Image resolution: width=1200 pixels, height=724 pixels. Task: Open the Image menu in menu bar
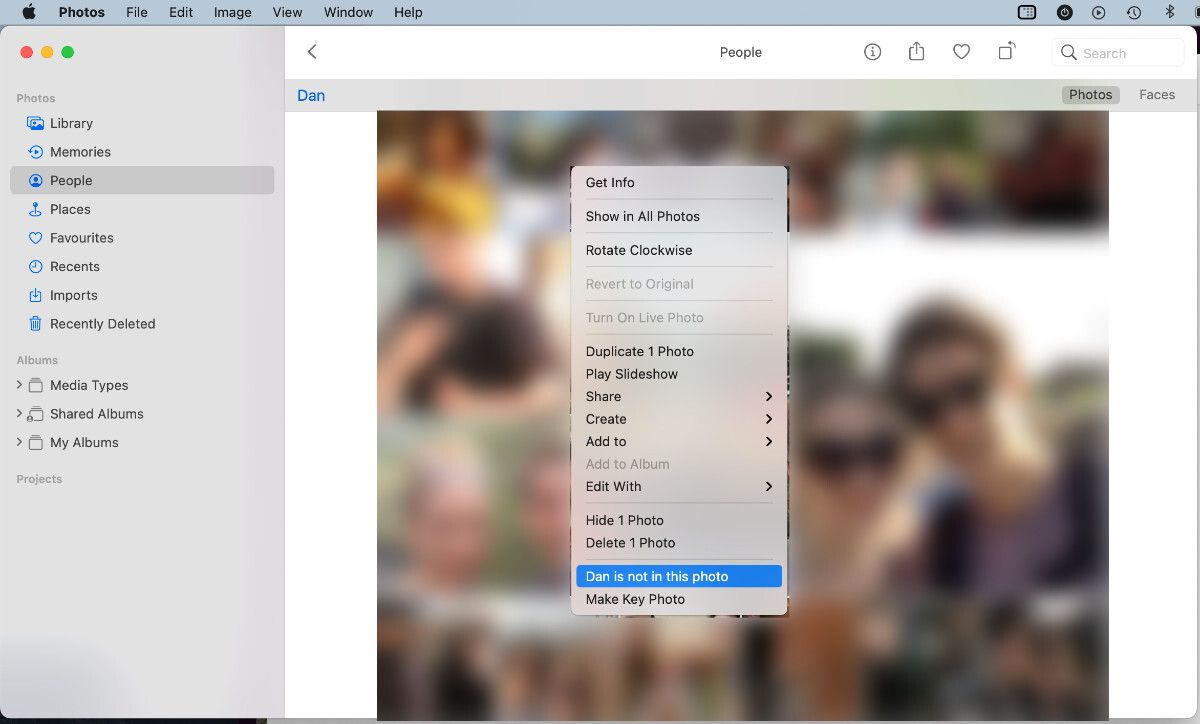point(232,12)
